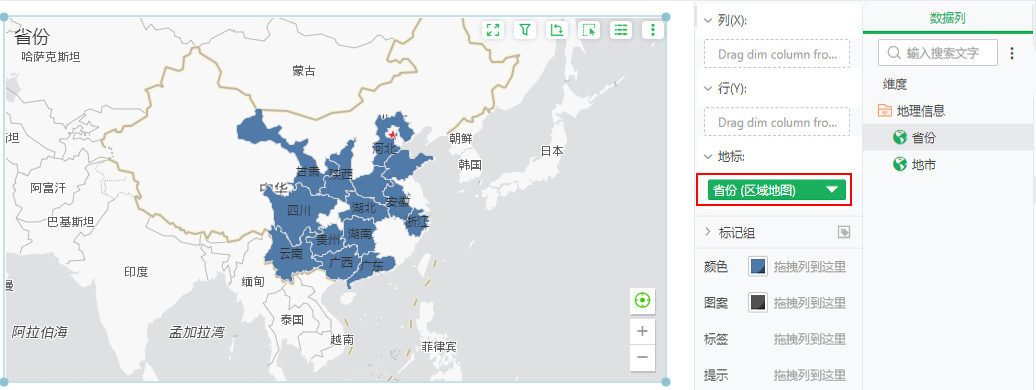Switch to the 数据列 tab
This screenshot has width=1036, height=390.
pyautogui.click(x=948, y=18)
